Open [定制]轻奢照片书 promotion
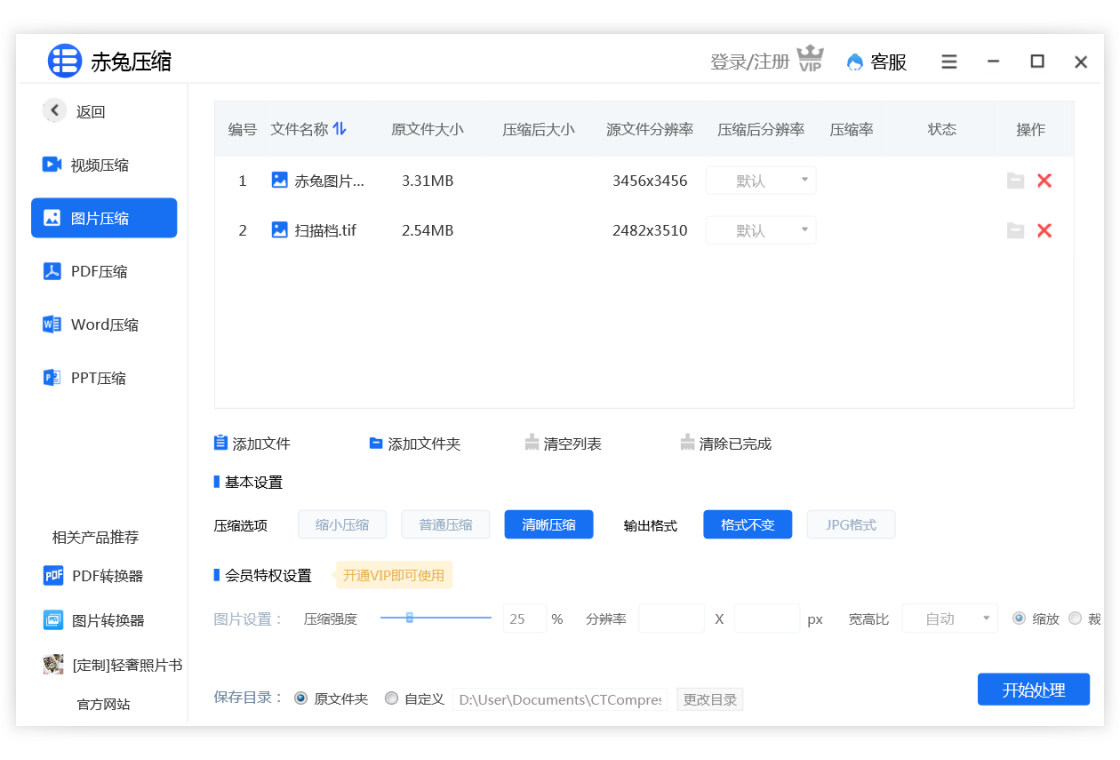 coord(112,665)
